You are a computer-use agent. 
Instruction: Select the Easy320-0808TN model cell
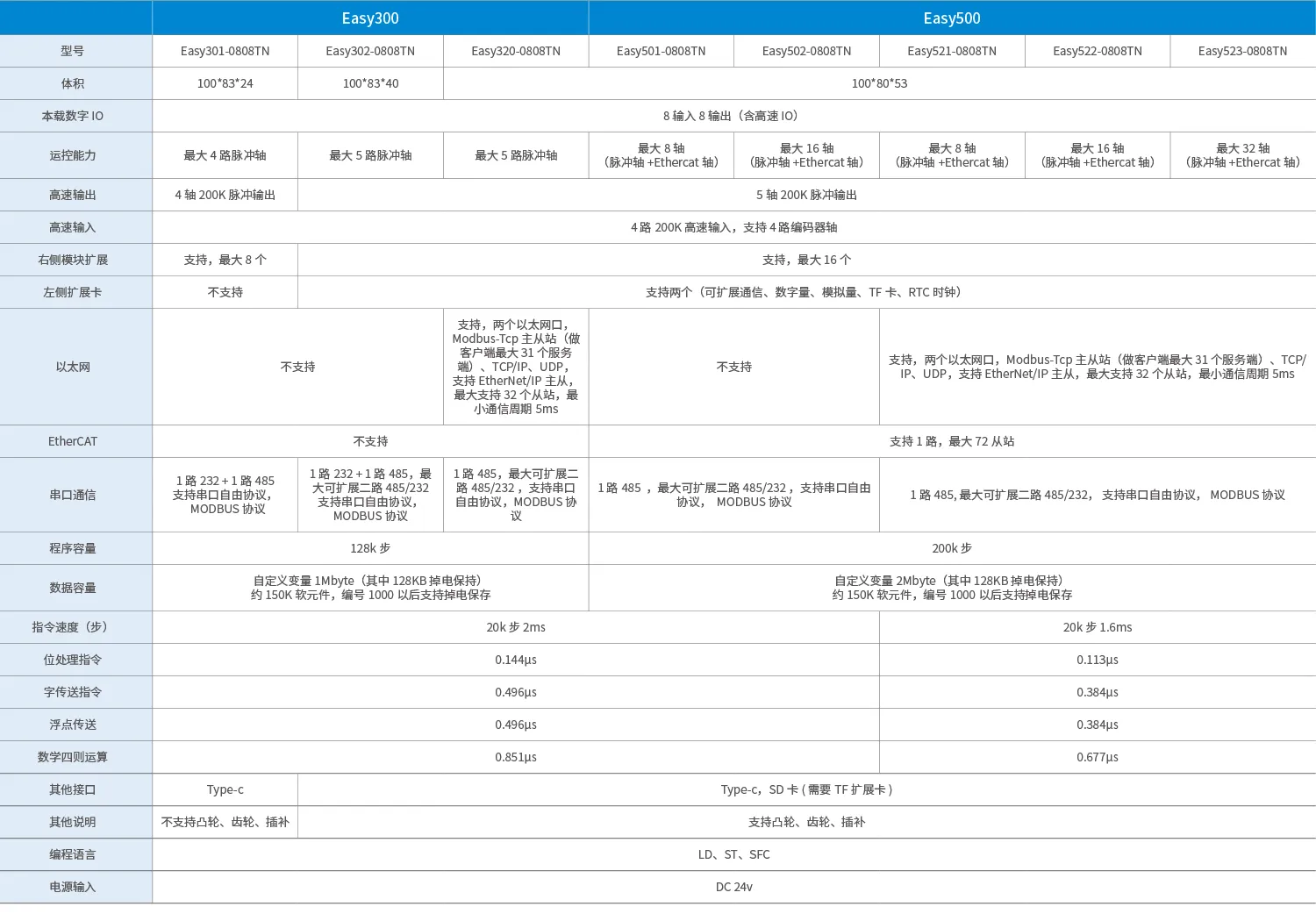[515, 51]
